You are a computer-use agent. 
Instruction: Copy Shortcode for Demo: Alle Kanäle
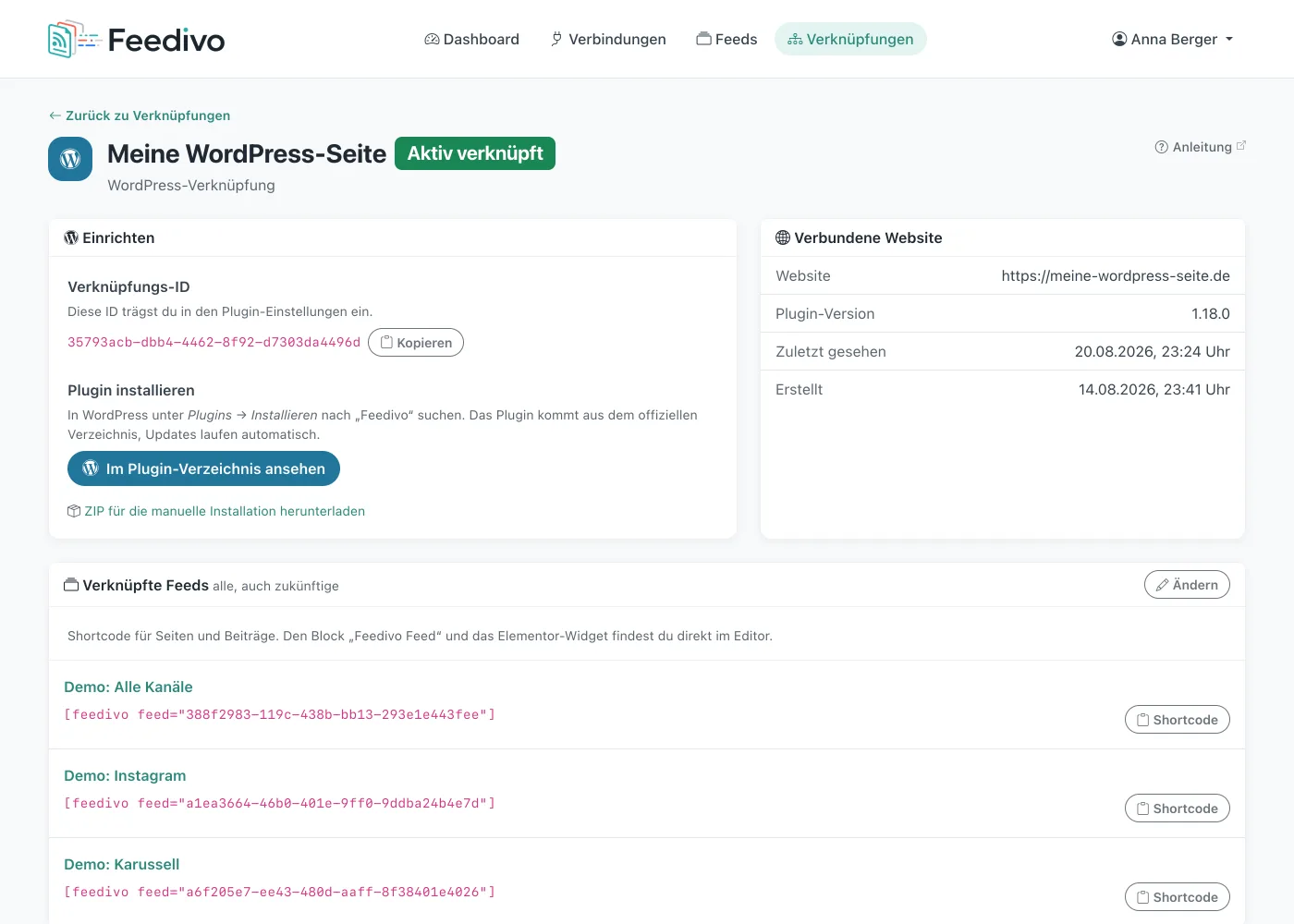point(1178,720)
